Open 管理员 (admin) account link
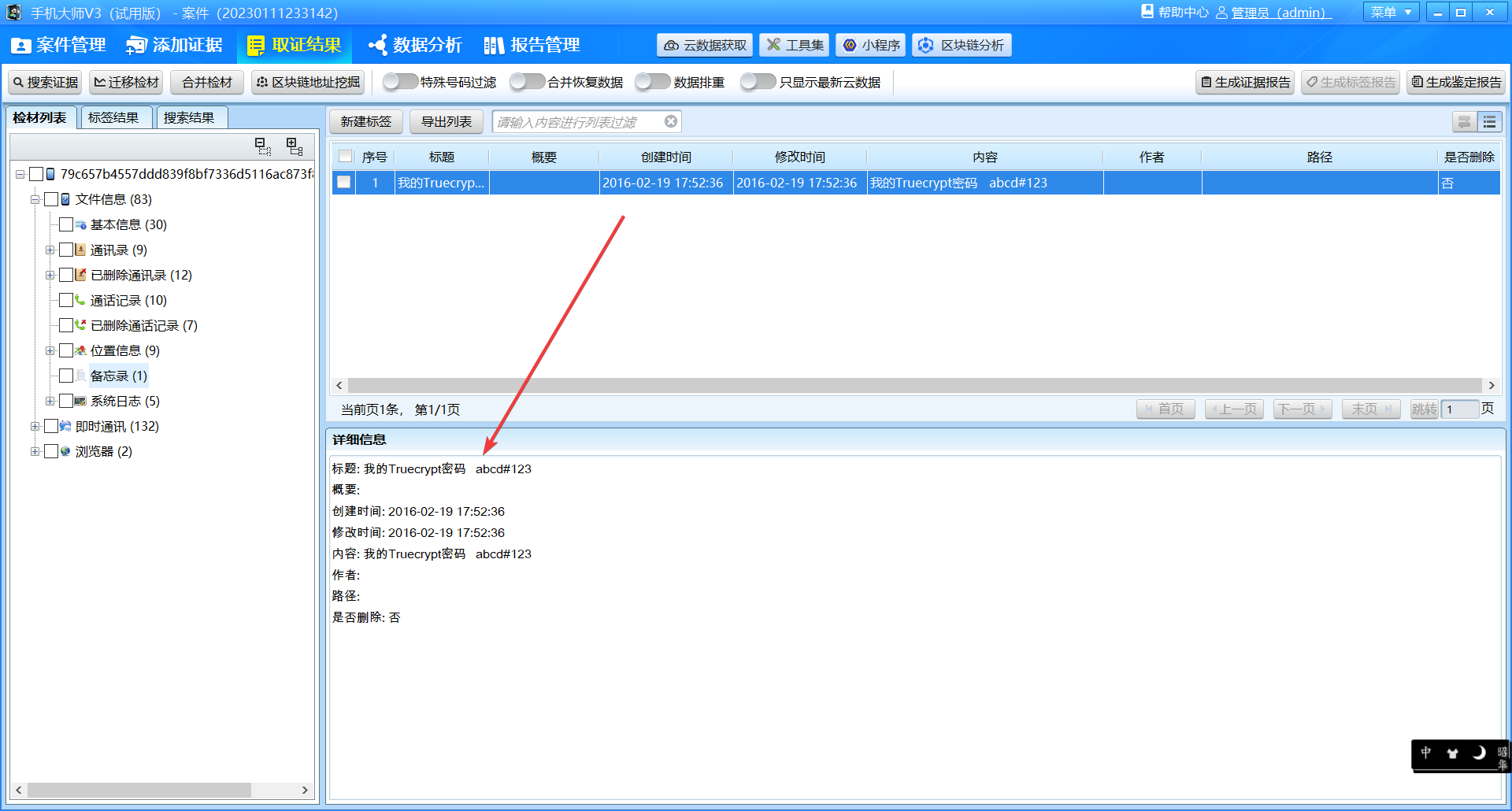This screenshot has height=811, width=1512. 1273,12
